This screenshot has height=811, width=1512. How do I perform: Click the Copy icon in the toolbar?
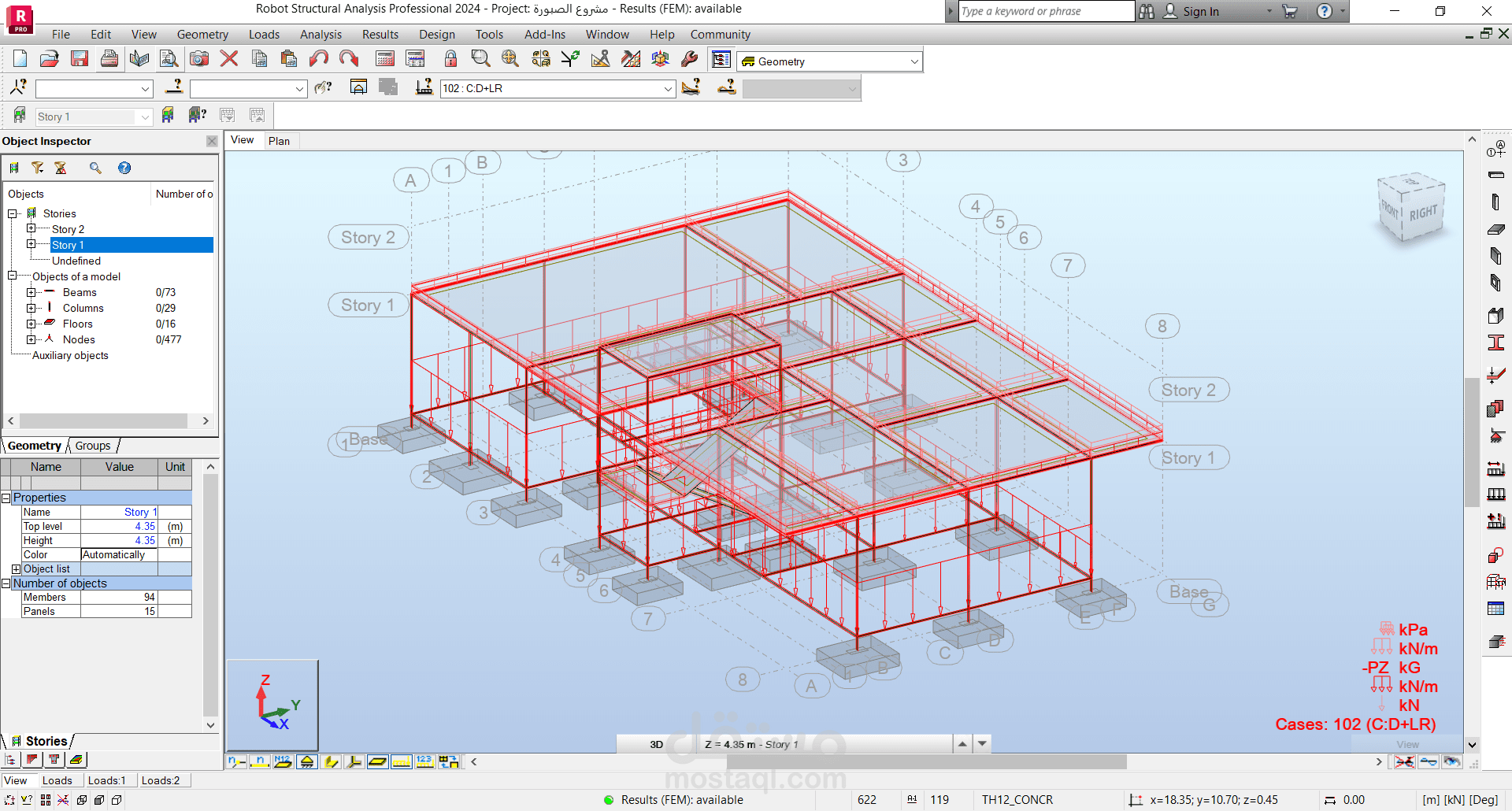(x=259, y=59)
